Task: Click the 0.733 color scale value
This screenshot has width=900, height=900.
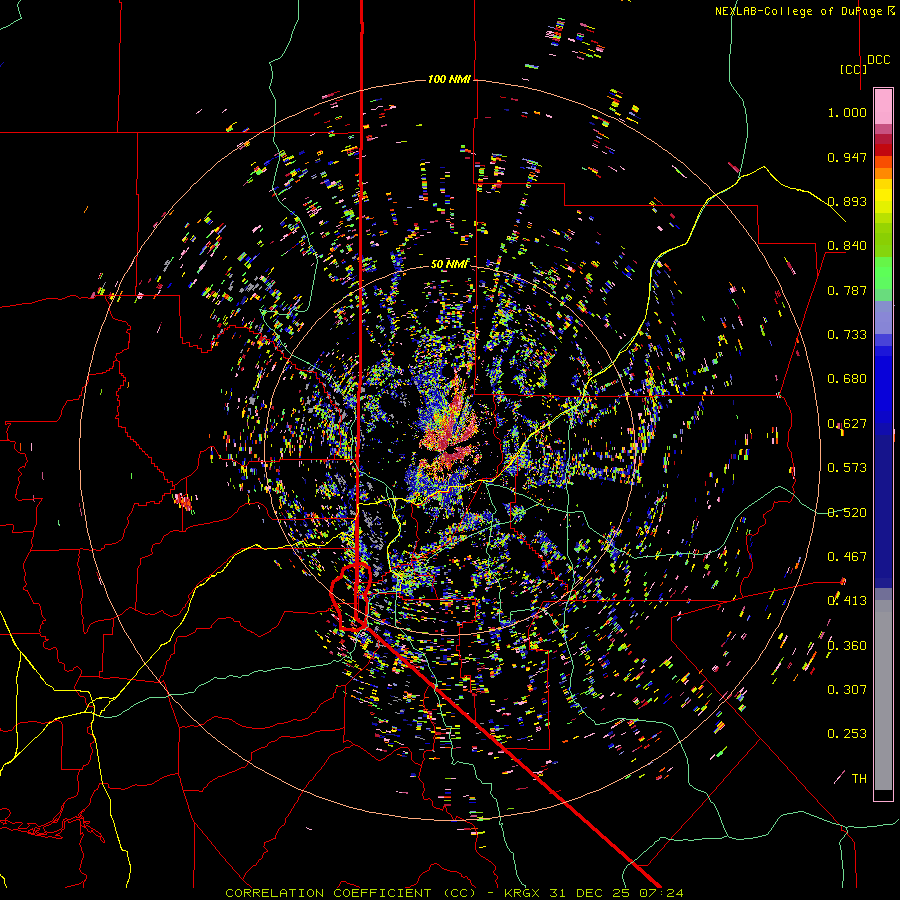Action: click(x=847, y=335)
